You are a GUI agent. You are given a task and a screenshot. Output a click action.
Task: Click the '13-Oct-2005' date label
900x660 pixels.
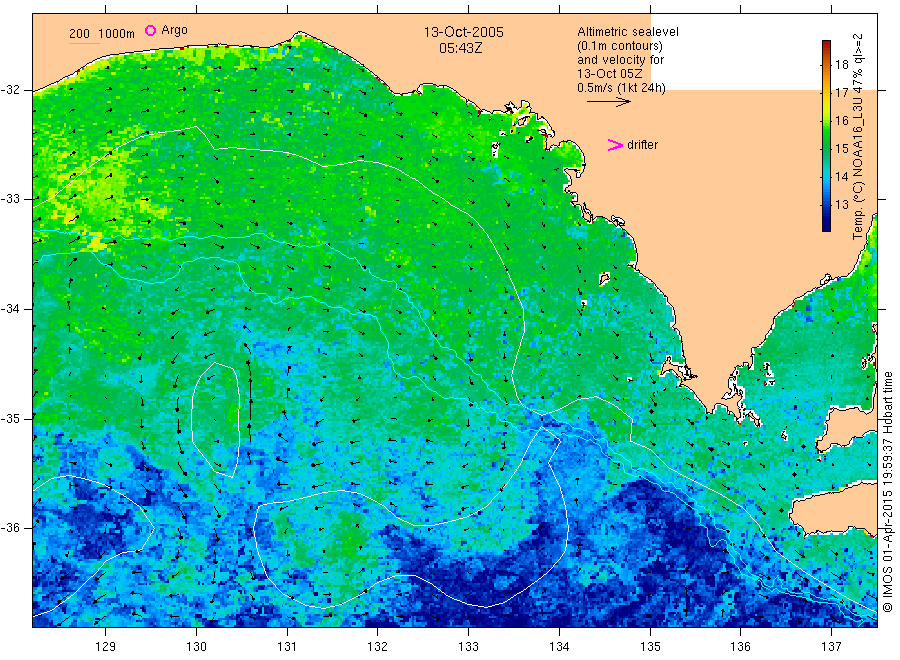click(x=463, y=33)
